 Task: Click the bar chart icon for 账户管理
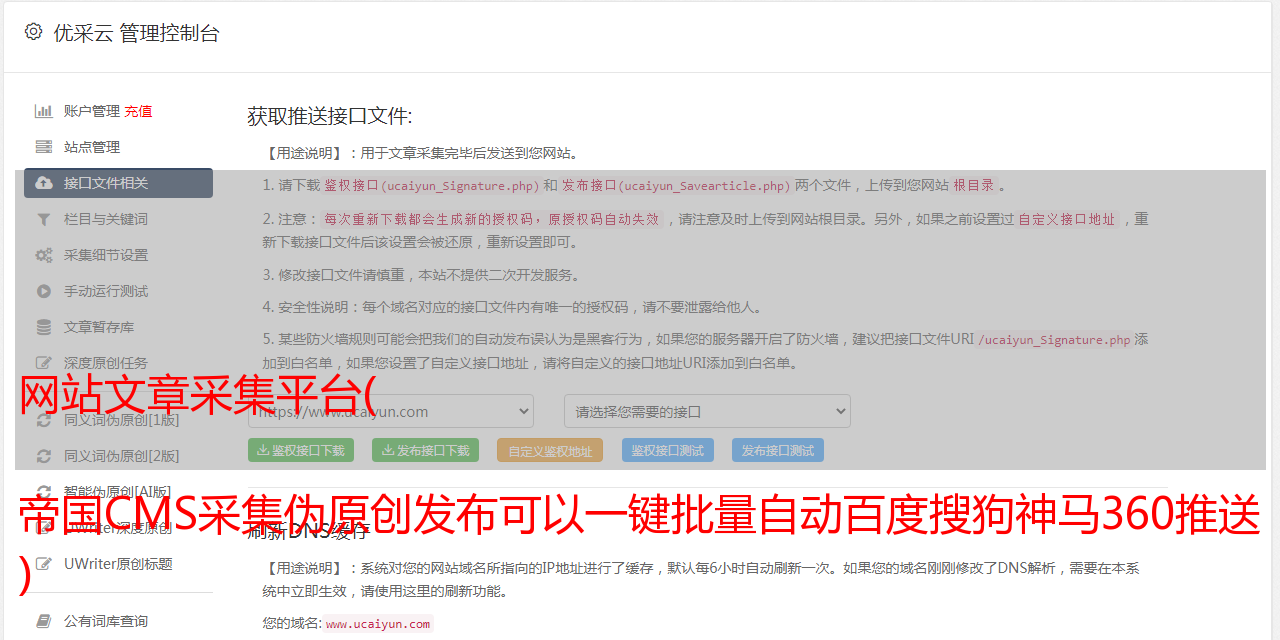coord(44,111)
